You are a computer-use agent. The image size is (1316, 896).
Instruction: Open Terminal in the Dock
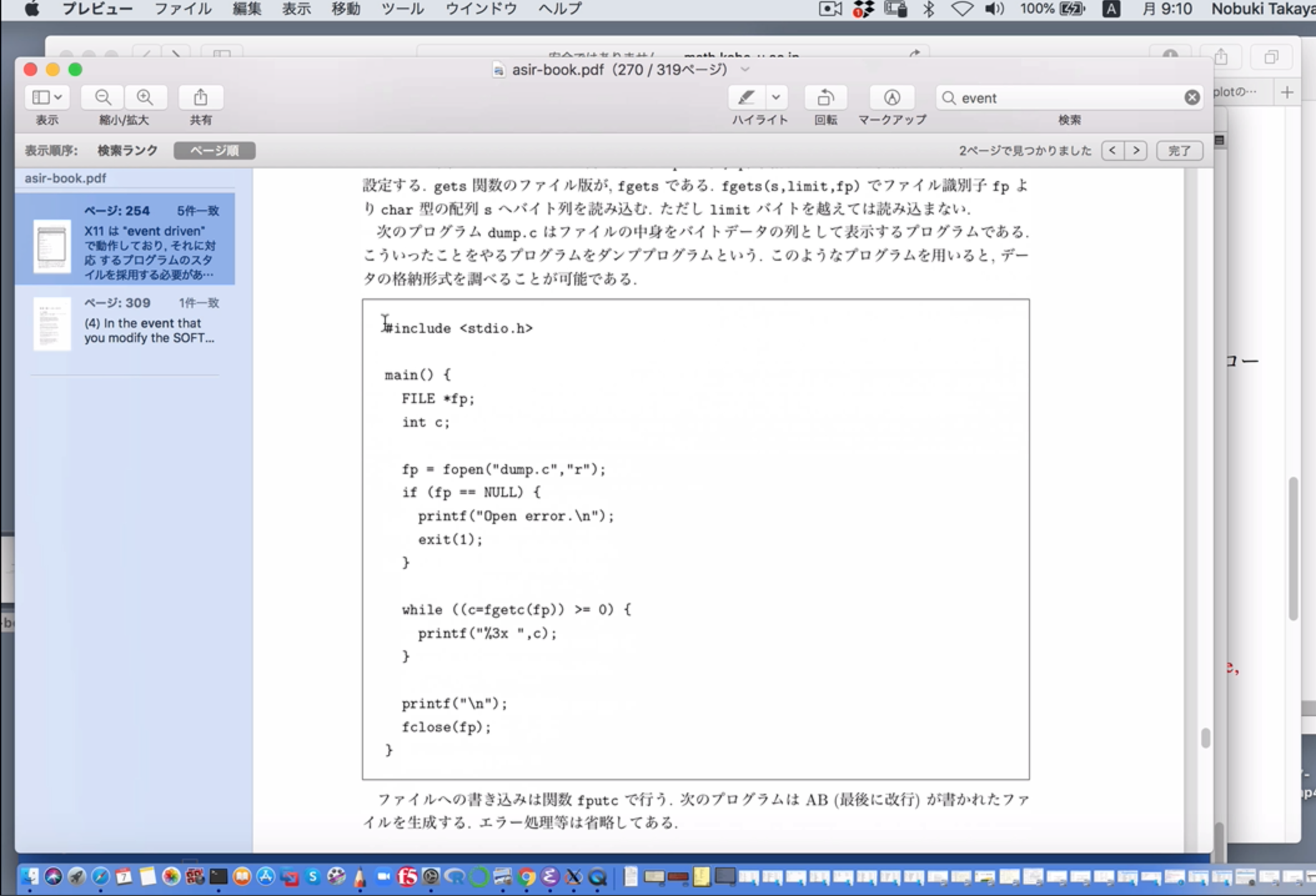tap(218, 877)
